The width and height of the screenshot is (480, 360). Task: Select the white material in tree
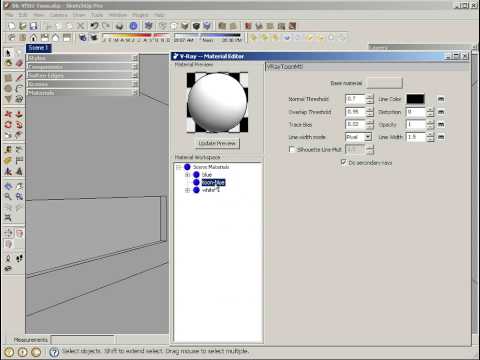[x=209, y=190]
